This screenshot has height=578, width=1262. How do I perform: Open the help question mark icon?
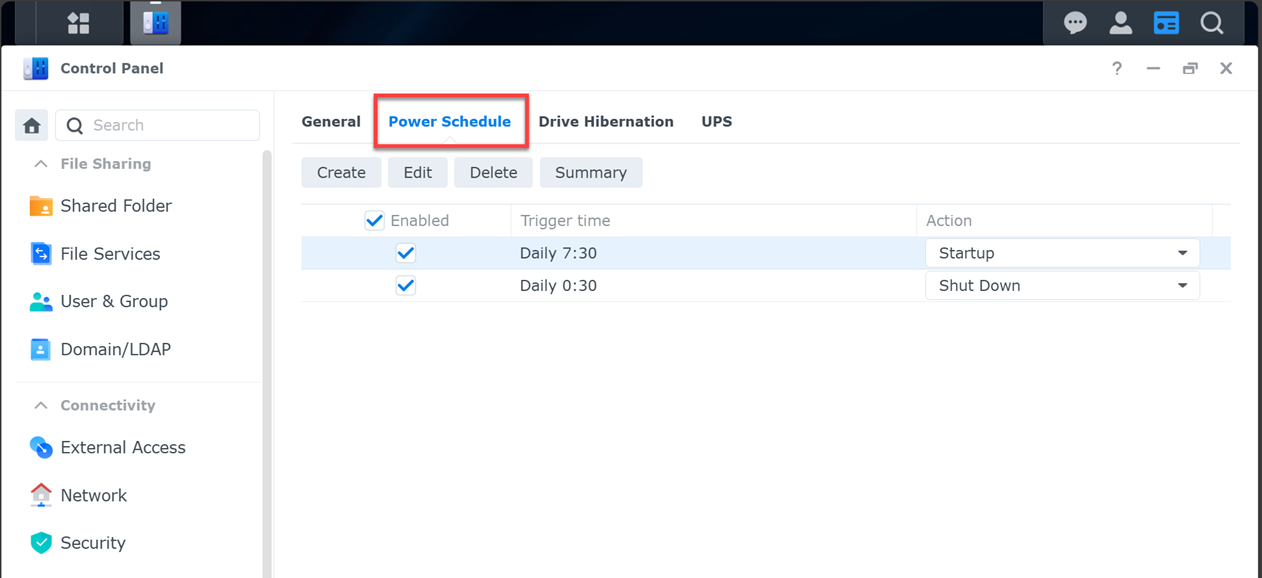coord(1117,69)
